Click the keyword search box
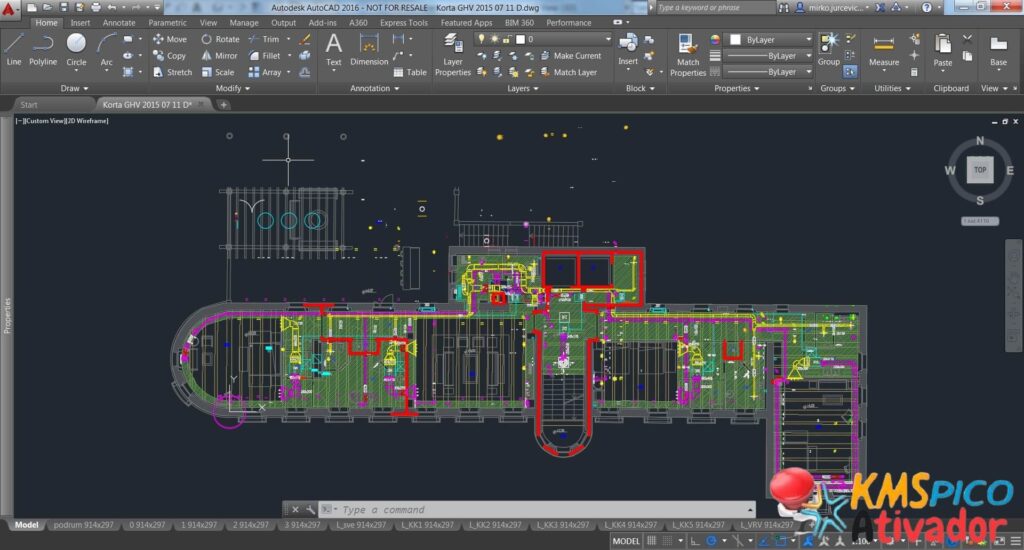This screenshot has width=1024, height=550. [715, 8]
